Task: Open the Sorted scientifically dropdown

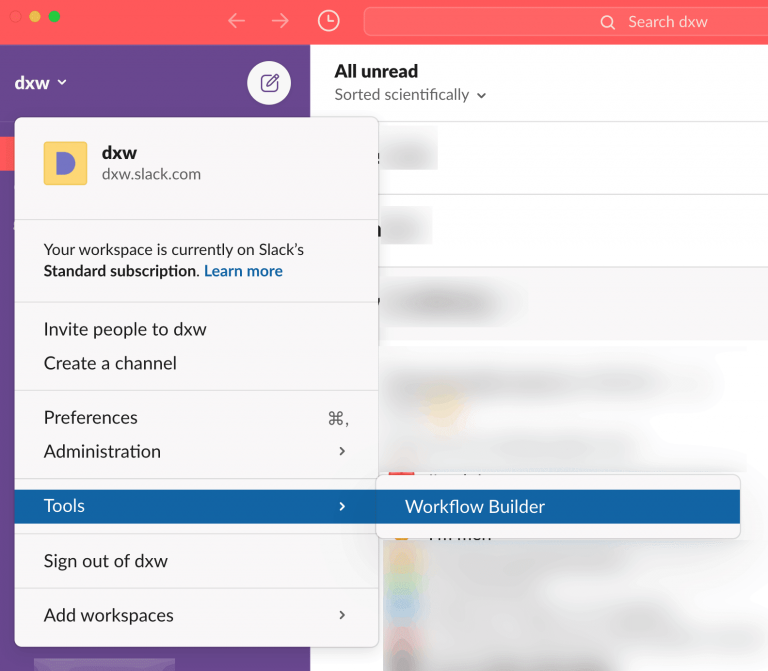Action: click(410, 95)
